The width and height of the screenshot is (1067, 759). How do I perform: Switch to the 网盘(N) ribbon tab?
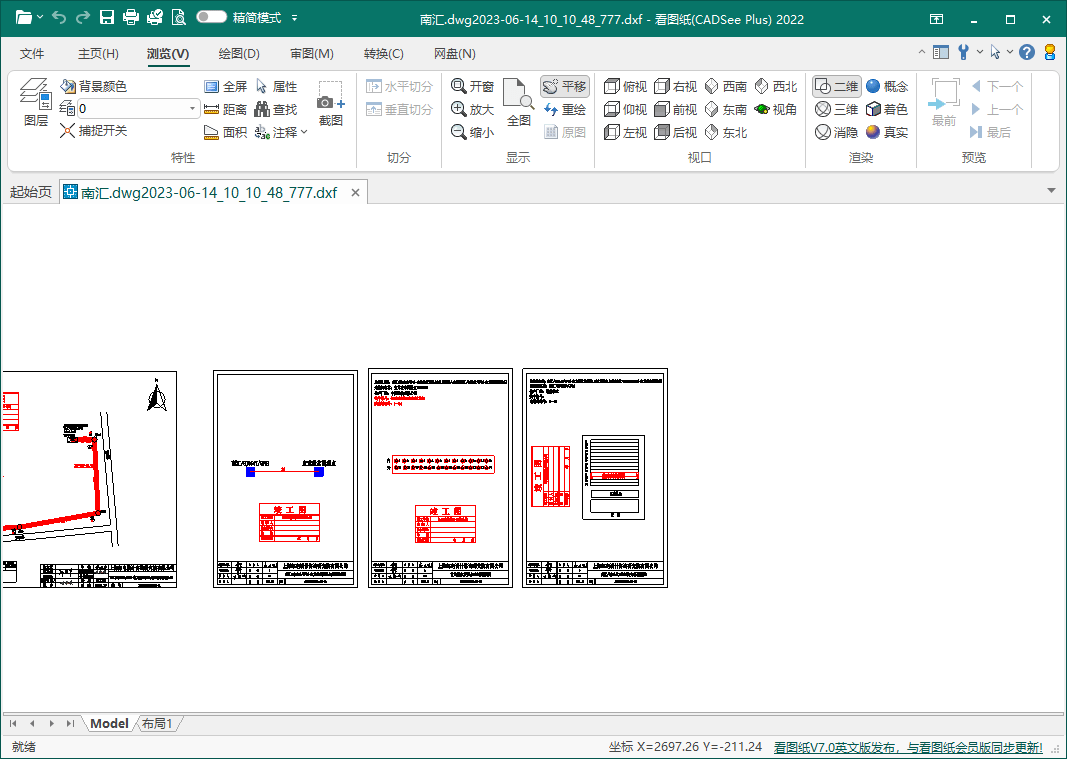(455, 54)
